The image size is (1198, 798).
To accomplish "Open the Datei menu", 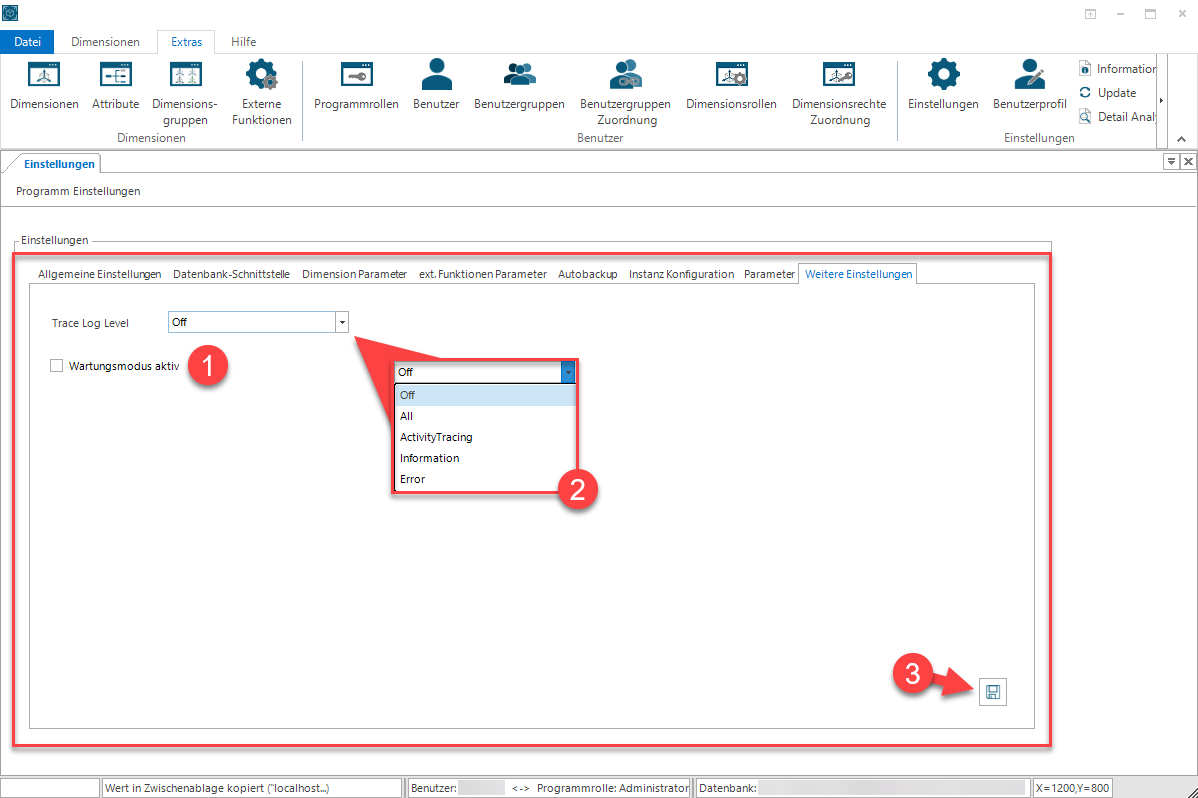I will coord(28,42).
